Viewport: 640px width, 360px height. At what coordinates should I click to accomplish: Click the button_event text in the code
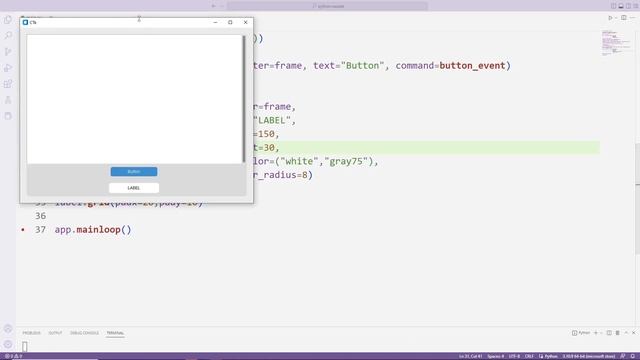(x=472, y=65)
